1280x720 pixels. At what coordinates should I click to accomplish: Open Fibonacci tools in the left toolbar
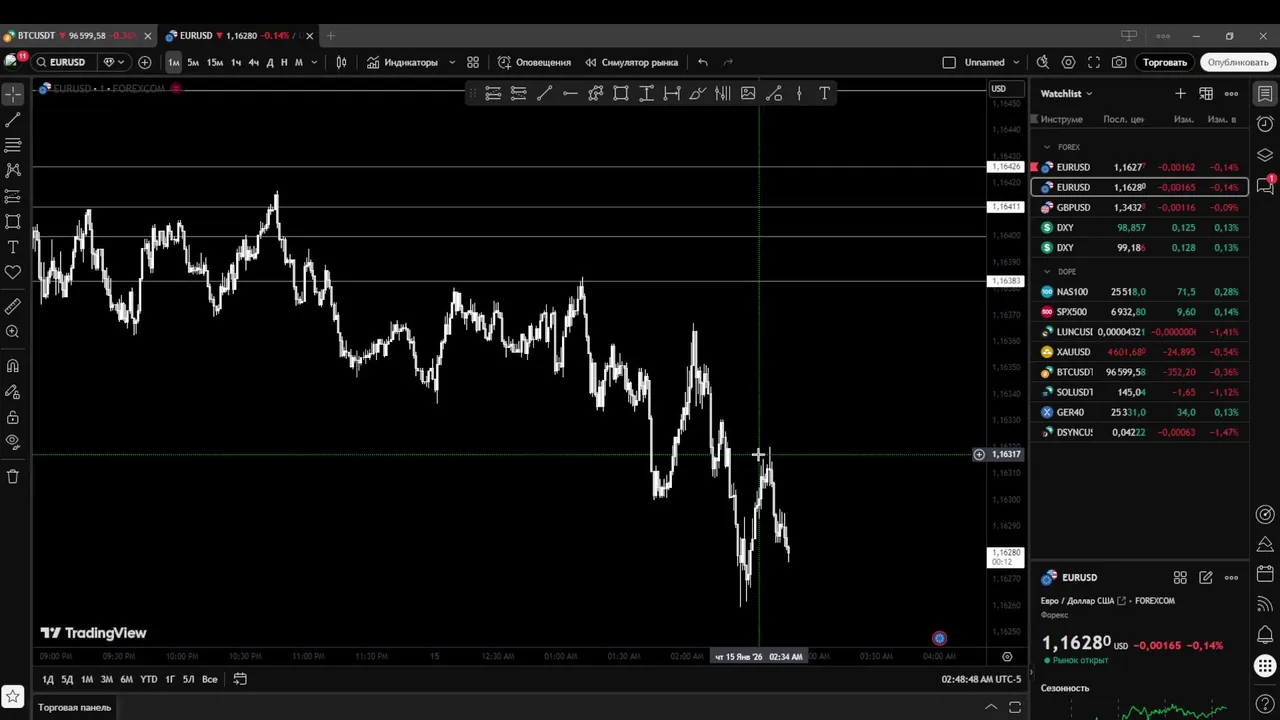13,145
